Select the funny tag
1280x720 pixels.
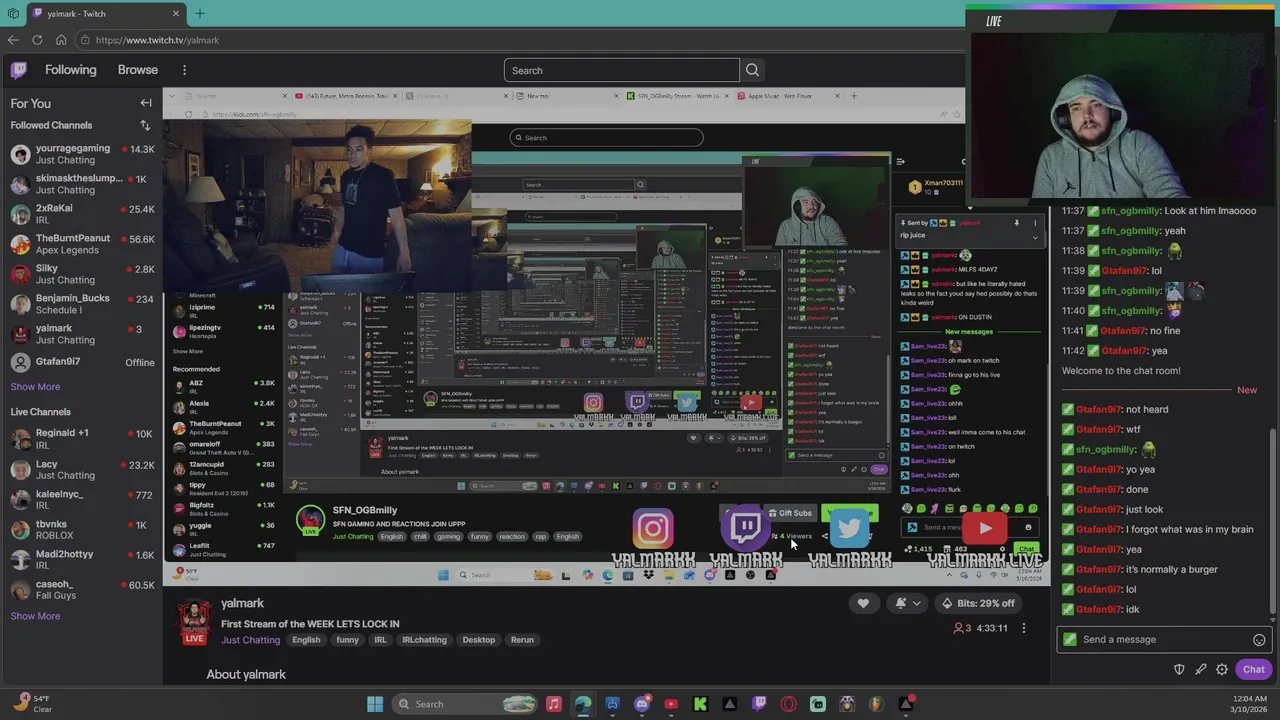[347, 640]
